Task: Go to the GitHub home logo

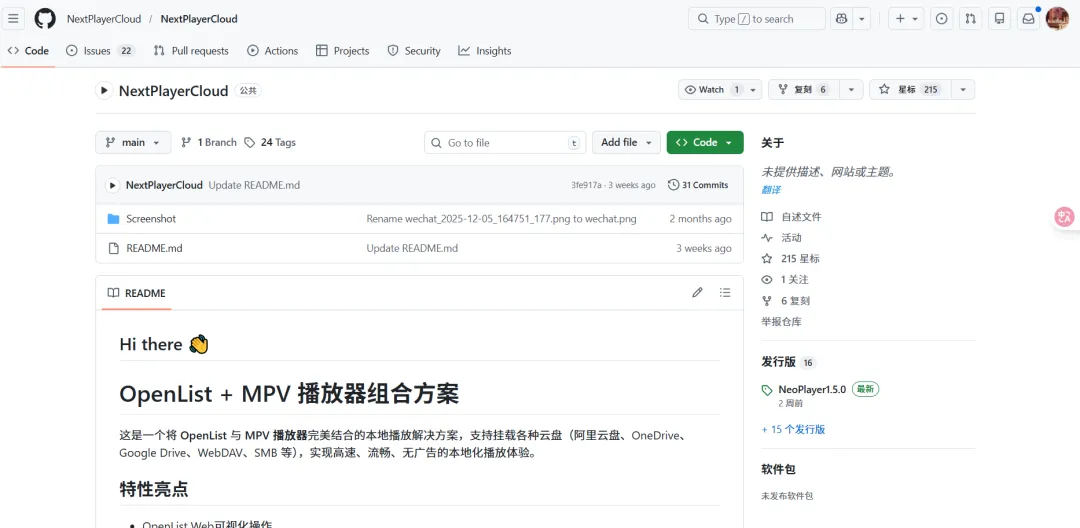Action: 45,19
